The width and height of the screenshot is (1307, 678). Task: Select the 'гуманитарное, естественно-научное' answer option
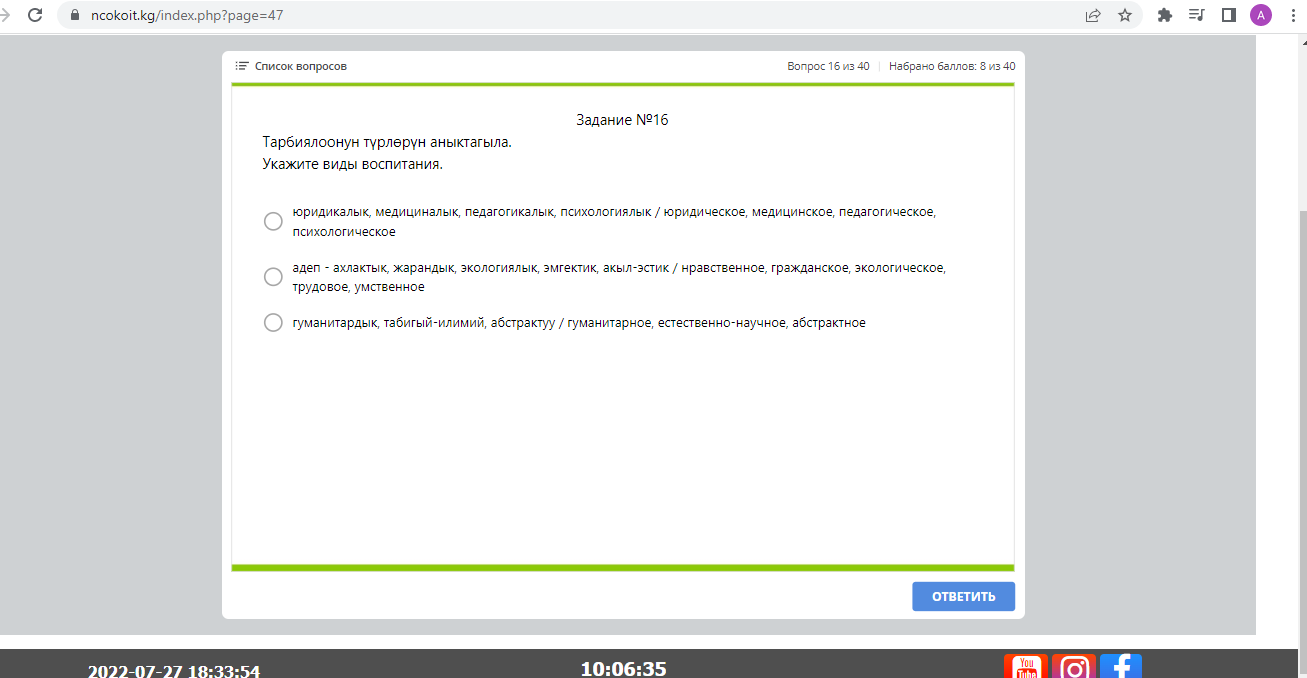tap(273, 323)
